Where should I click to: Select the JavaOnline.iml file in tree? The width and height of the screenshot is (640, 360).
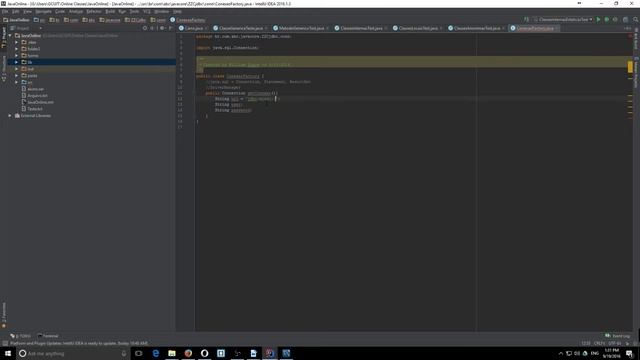point(40,102)
